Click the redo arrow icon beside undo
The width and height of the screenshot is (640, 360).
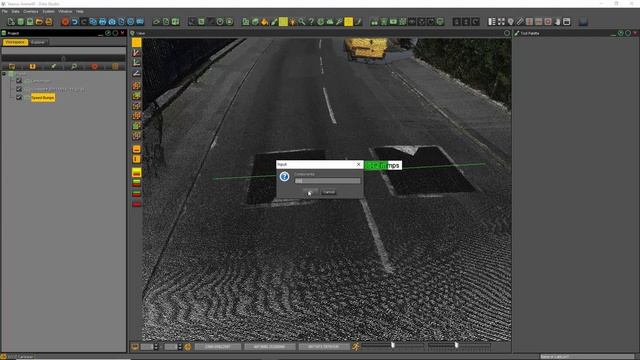[x=84, y=22]
